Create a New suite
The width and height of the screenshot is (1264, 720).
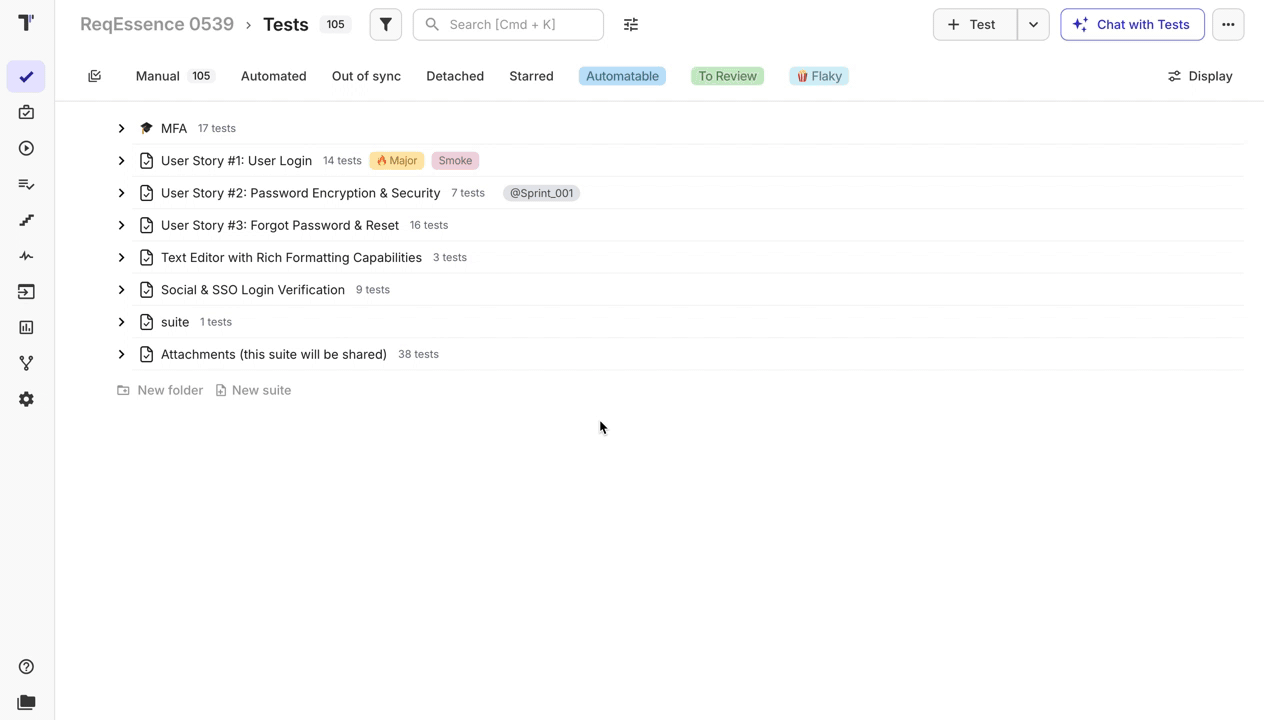[x=253, y=390]
